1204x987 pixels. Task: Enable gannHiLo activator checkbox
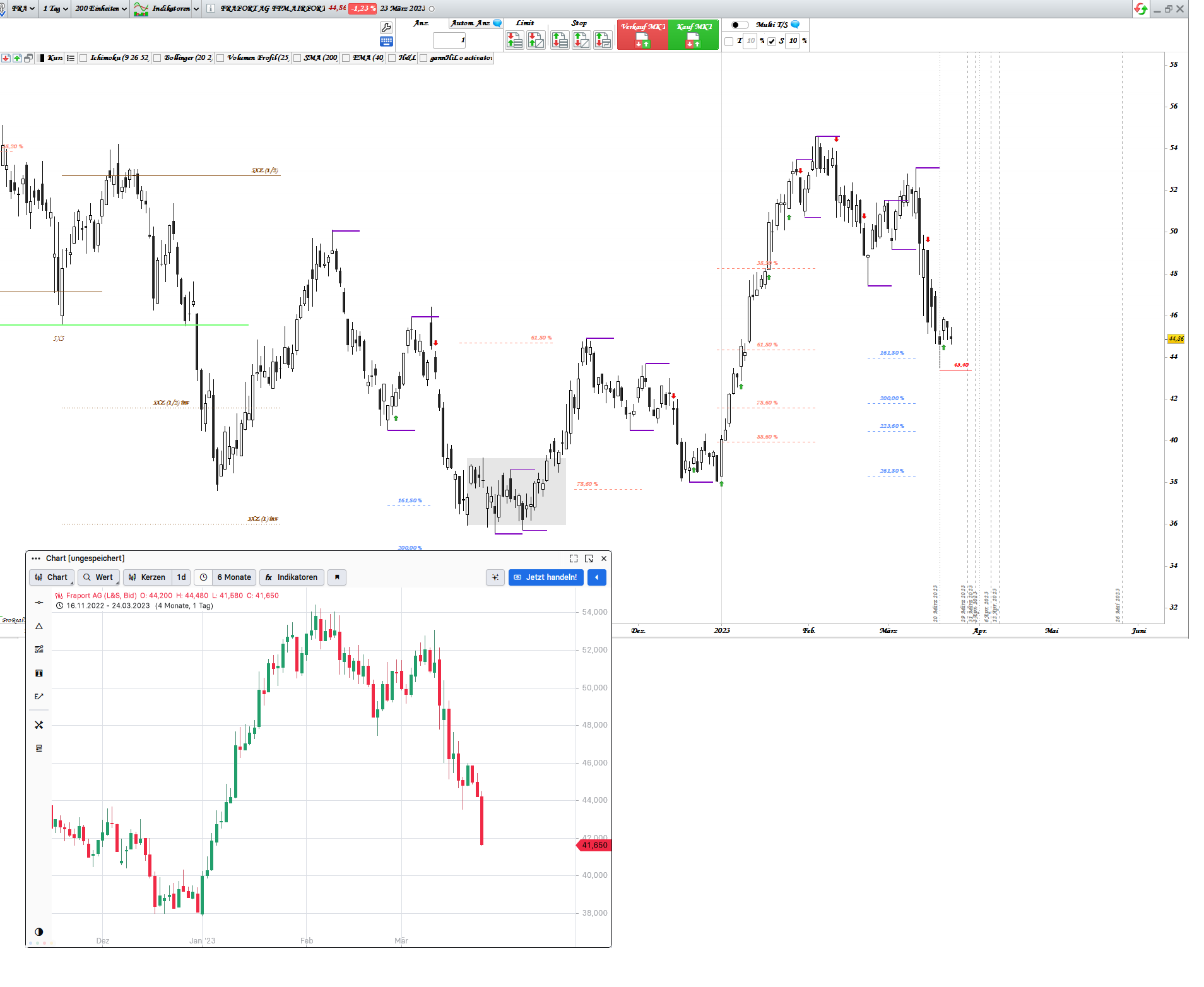tap(423, 58)
